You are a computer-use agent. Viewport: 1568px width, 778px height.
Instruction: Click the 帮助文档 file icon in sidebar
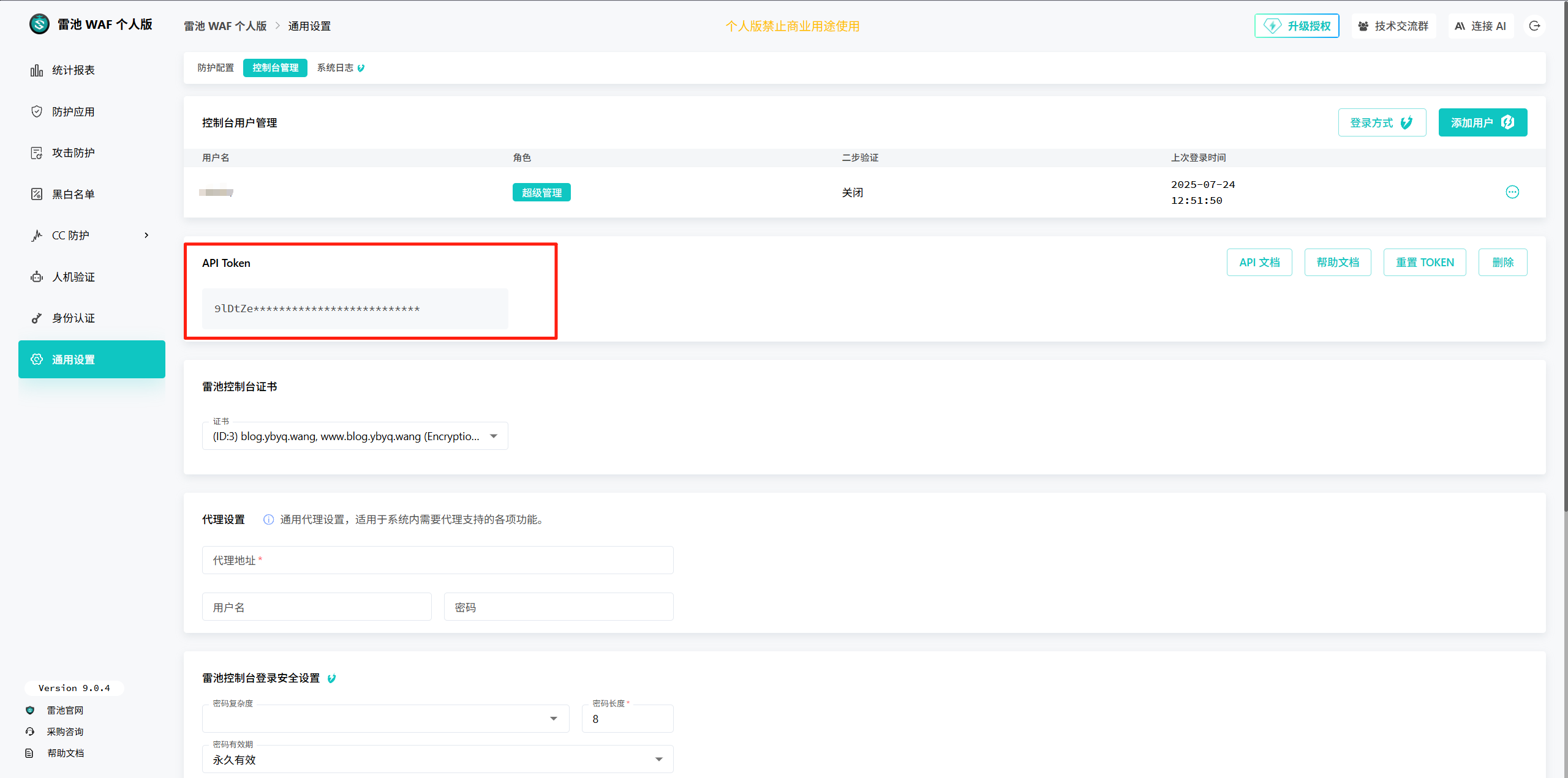[x=29, y=753]
